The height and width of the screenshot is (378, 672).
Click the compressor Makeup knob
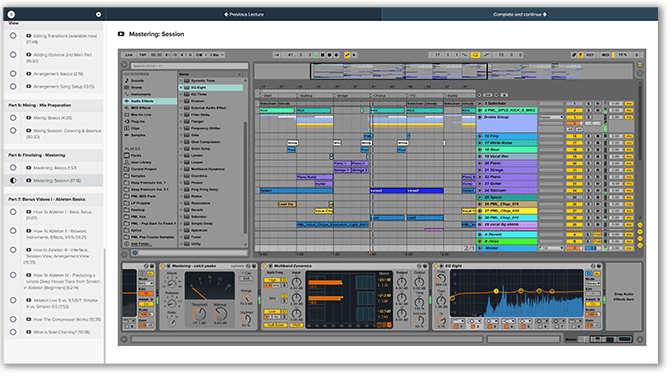tap(220, 314)
